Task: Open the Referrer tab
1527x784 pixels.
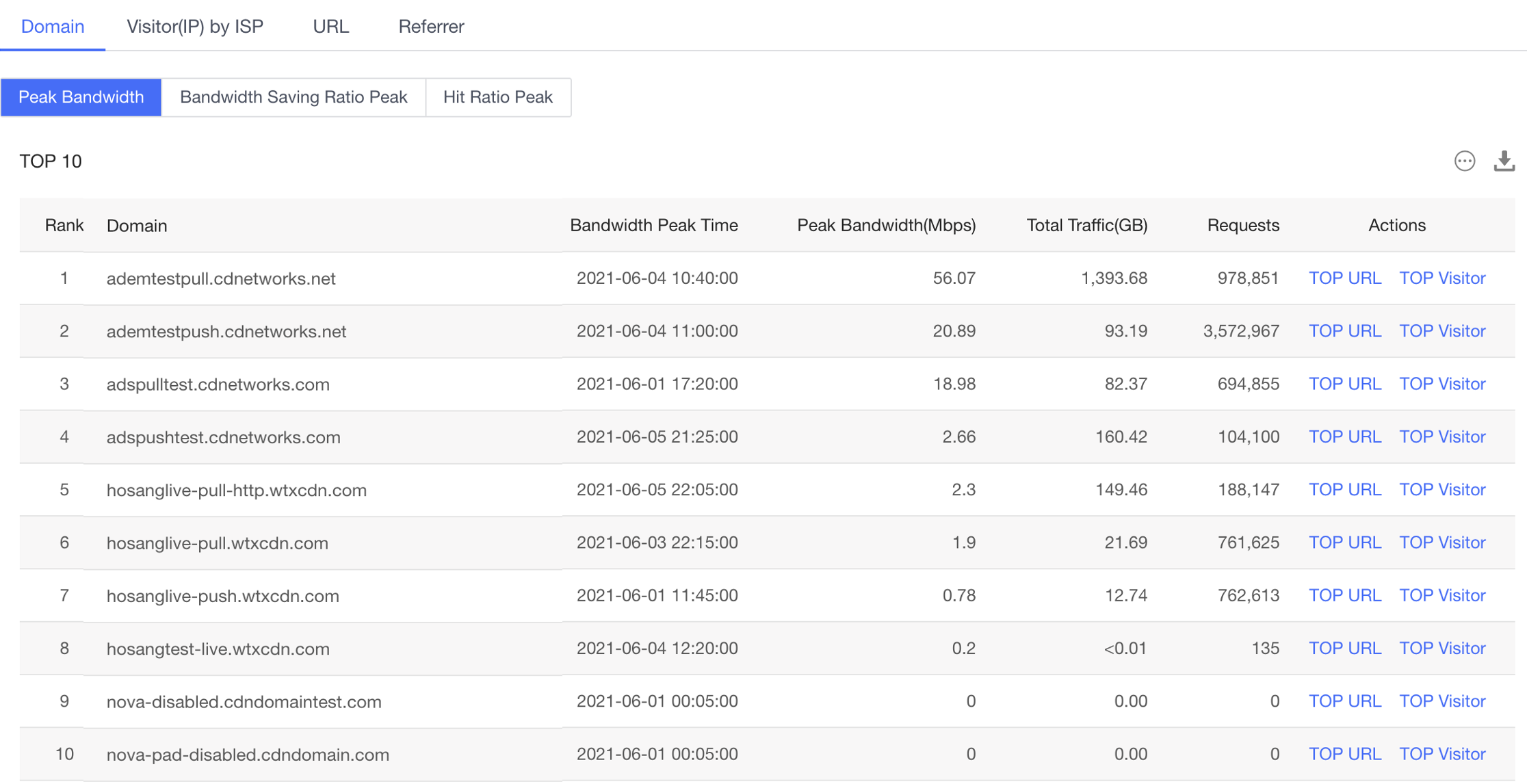Action: click(x=429, y=26)
